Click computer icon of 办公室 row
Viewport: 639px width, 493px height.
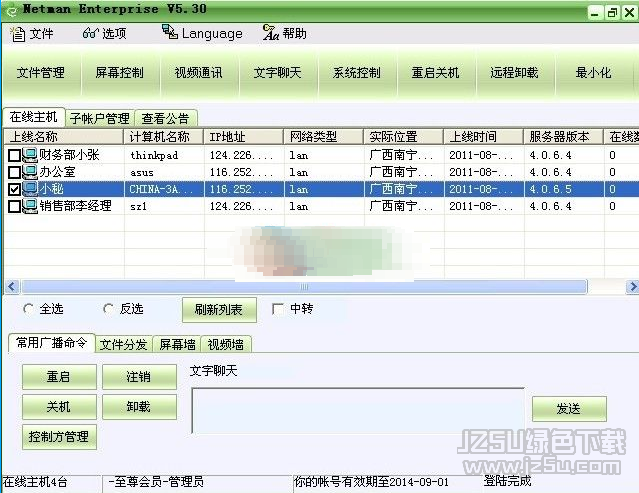tap(30, 172)
